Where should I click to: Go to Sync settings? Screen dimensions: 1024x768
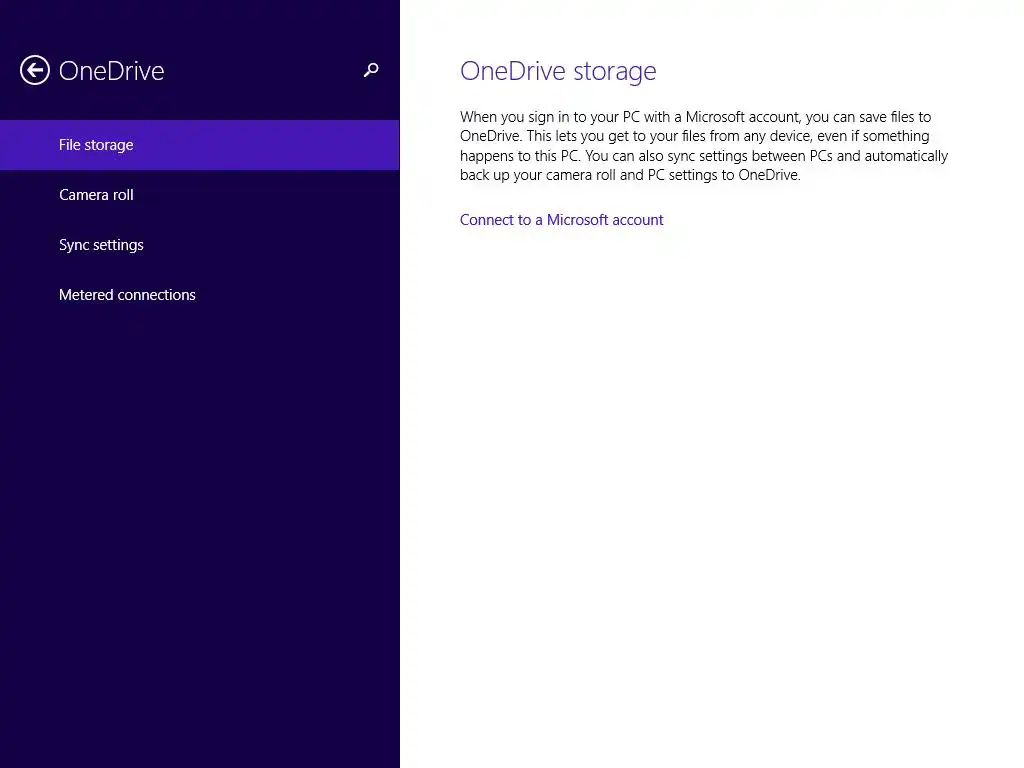(x=199, y=245)
